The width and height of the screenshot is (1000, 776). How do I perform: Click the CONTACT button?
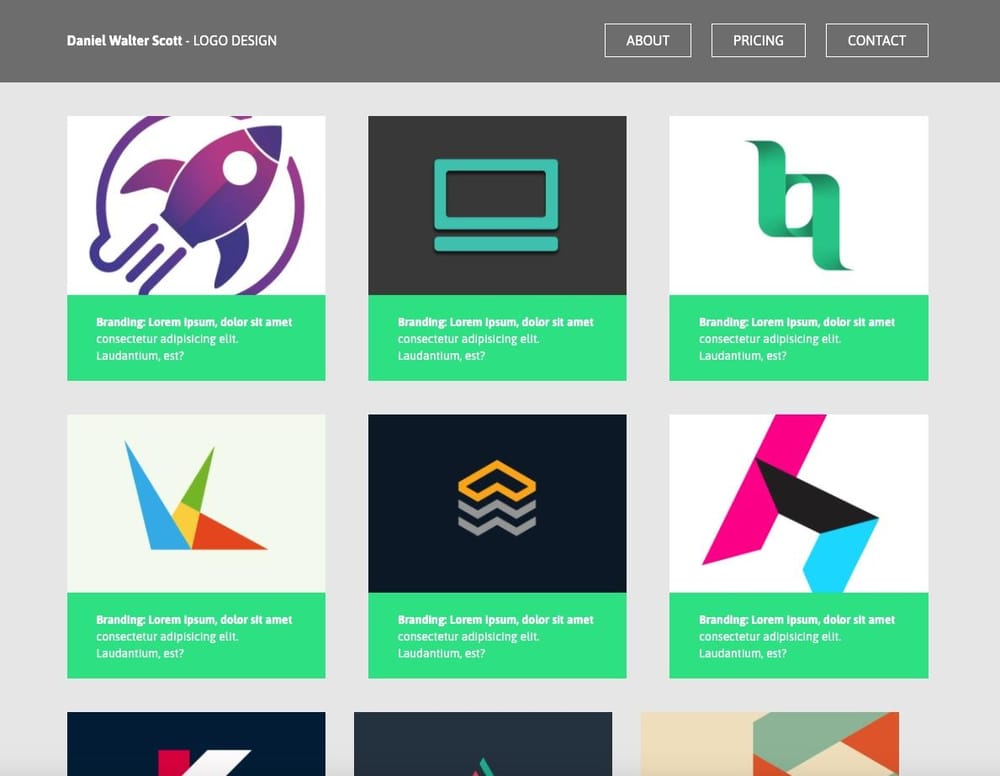[x=876, y=40]
